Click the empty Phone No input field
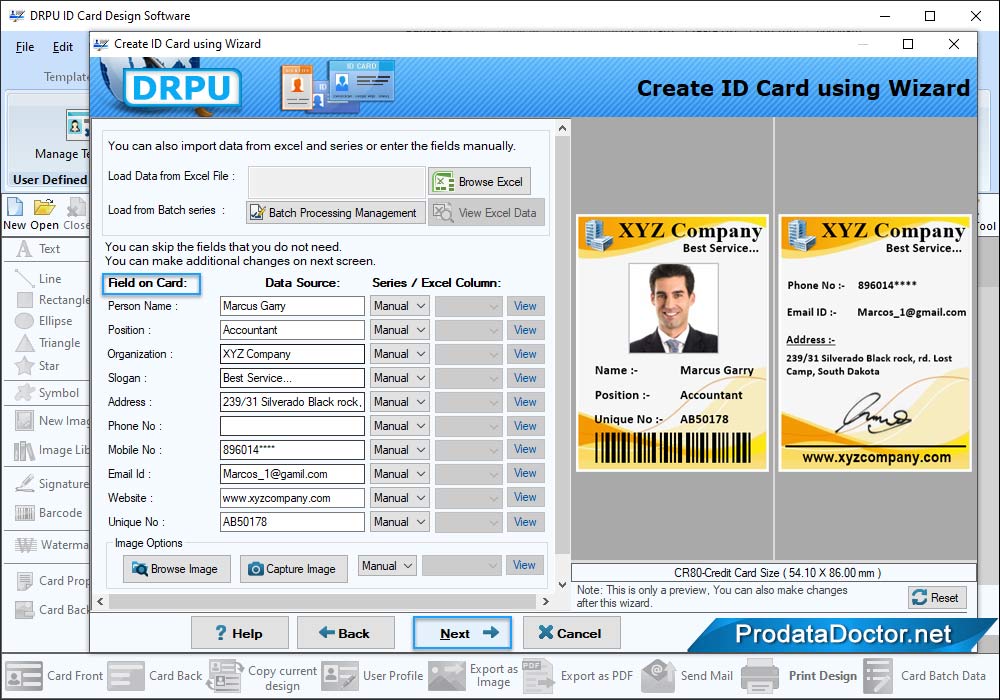 click(292, 426)
